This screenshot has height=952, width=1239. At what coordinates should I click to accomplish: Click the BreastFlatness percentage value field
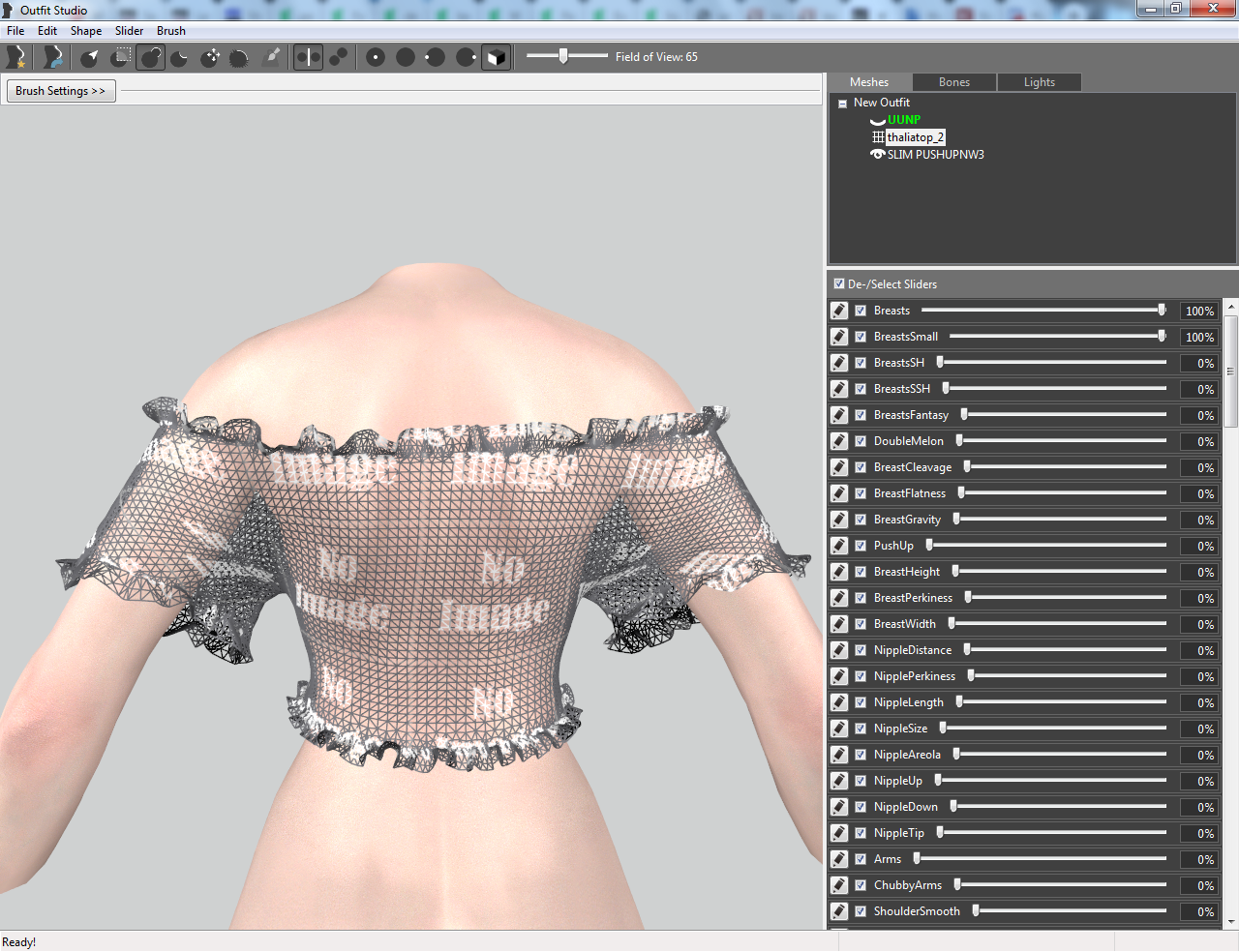pyautogui.click(x=1198, y=493)
